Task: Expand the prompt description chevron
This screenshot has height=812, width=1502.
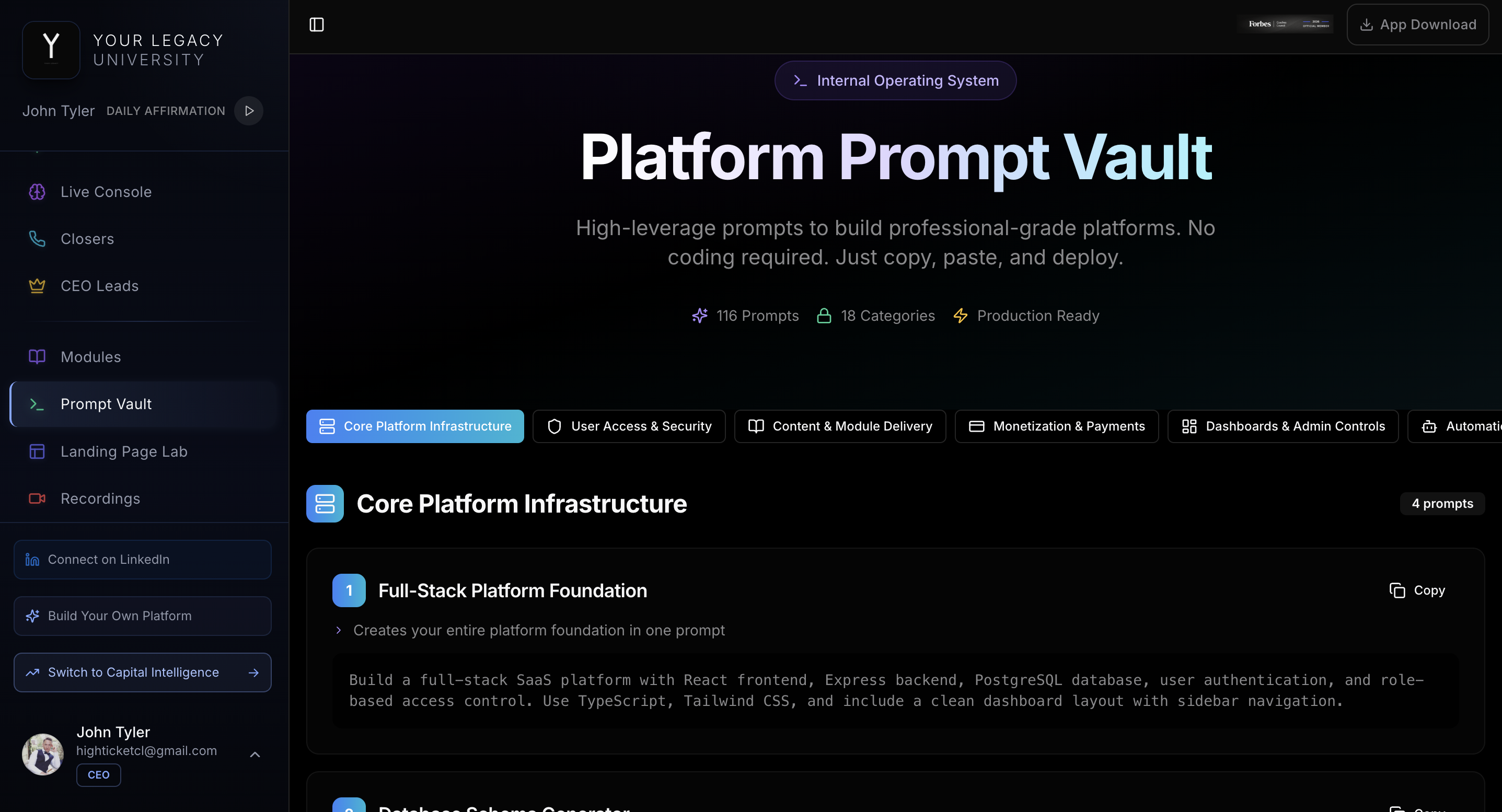Action: pos(339,630)
